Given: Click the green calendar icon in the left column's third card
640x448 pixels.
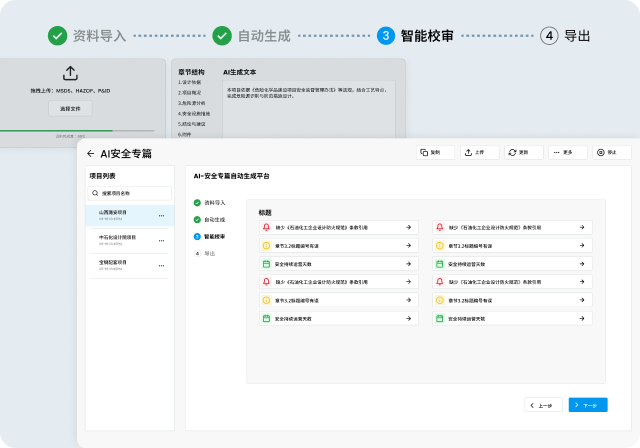Looking at the screenshot, I should point(267,264).
